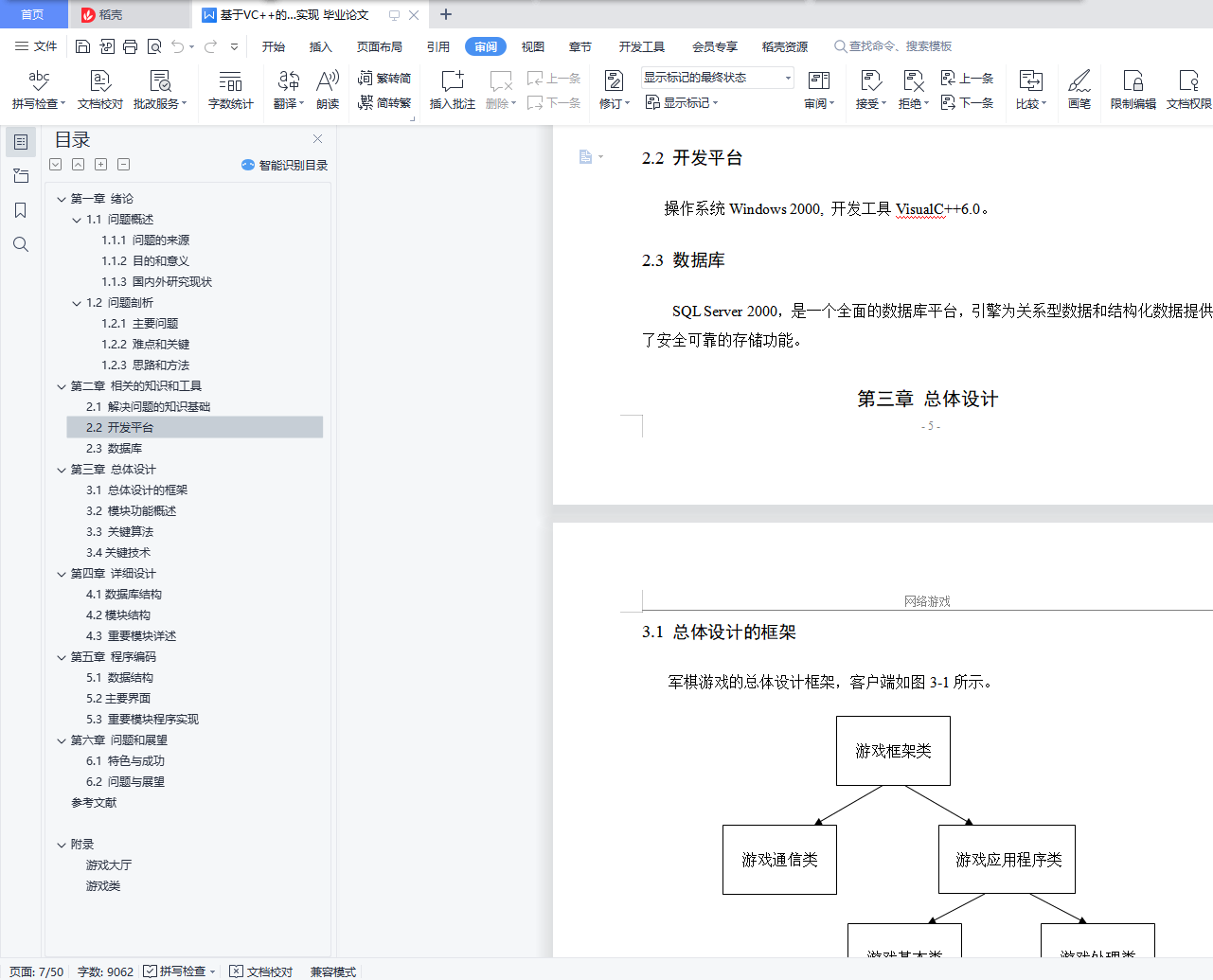The image size is (1213, 980).
Task: Click the plus-box icon under 目录 heading
Action: 100,165
